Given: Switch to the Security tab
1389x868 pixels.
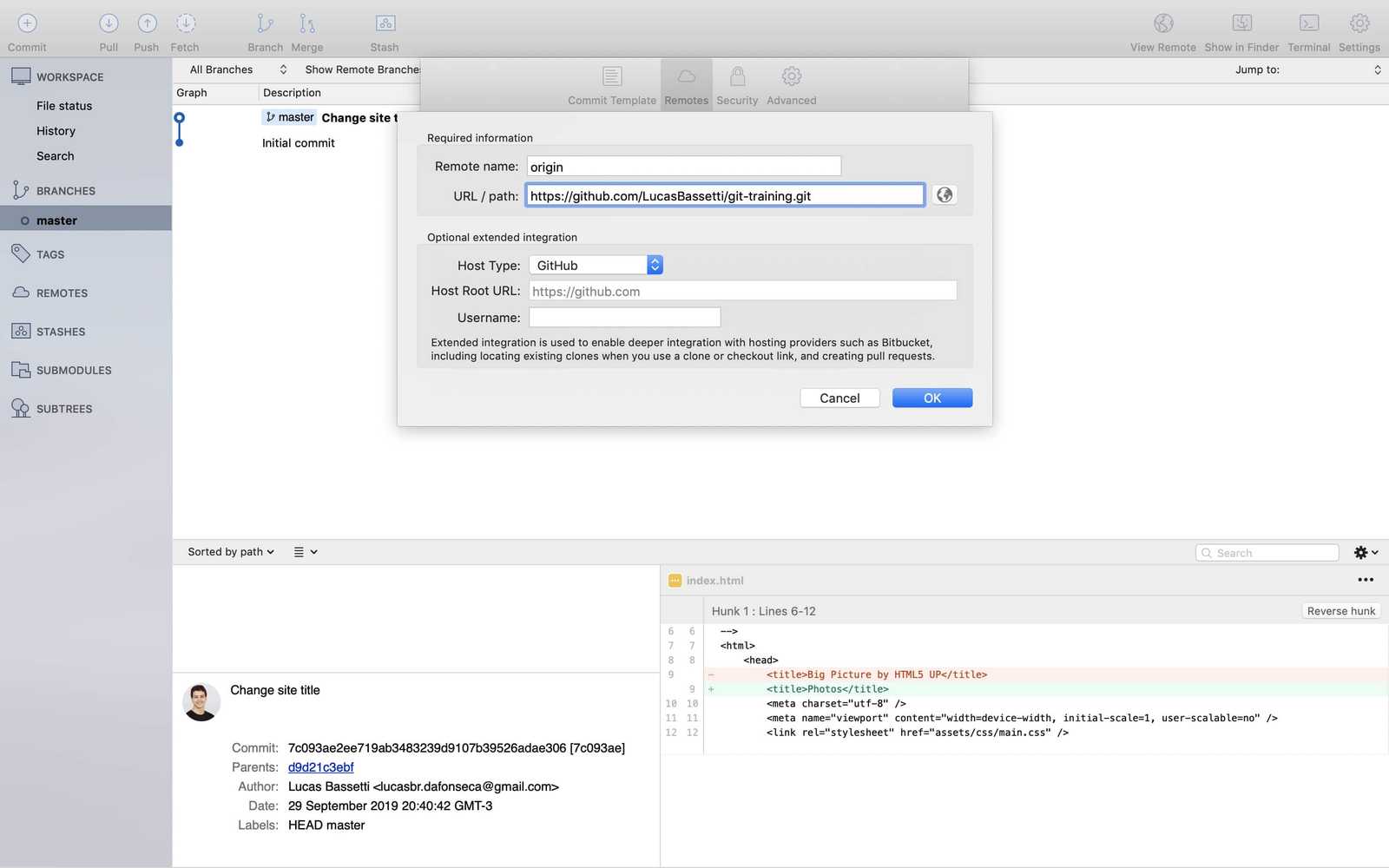Looking at the screenshot, I should coord(737,84).
